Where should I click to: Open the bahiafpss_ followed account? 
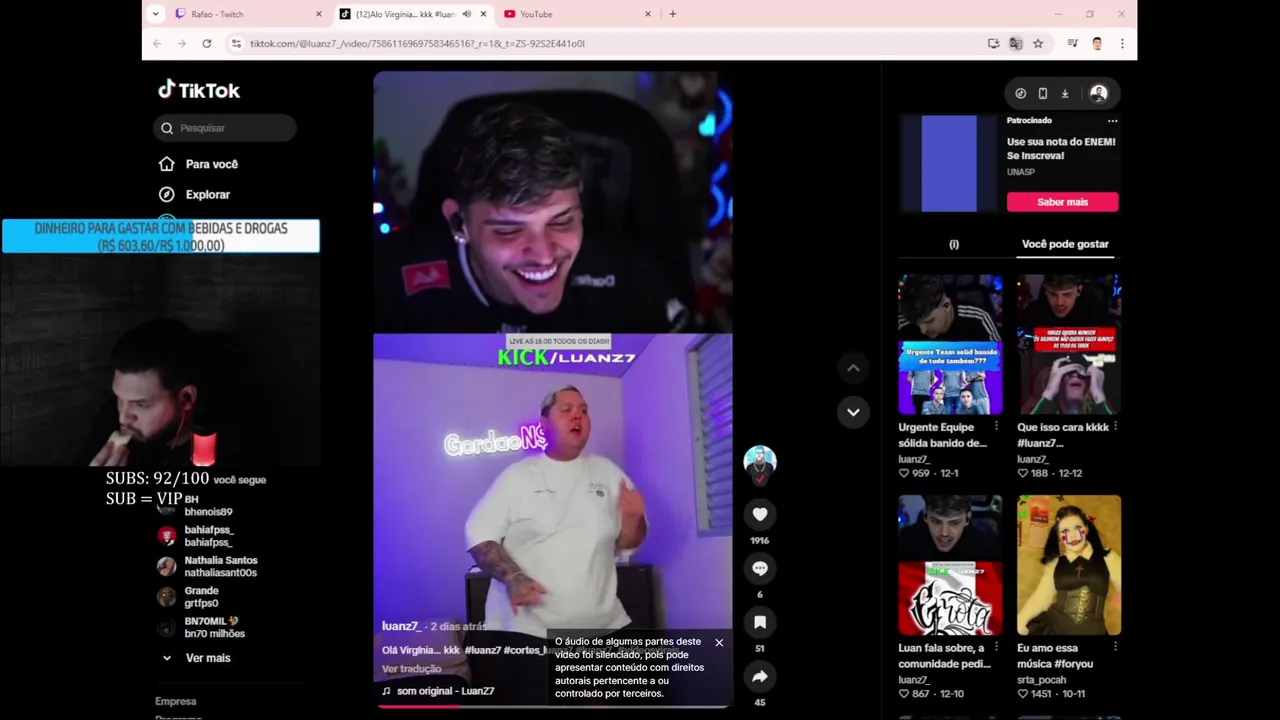point(196,536)
